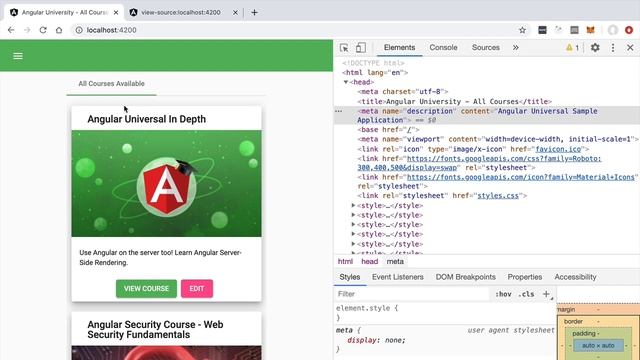Open a new browser tab

click(x=254, y=13)
